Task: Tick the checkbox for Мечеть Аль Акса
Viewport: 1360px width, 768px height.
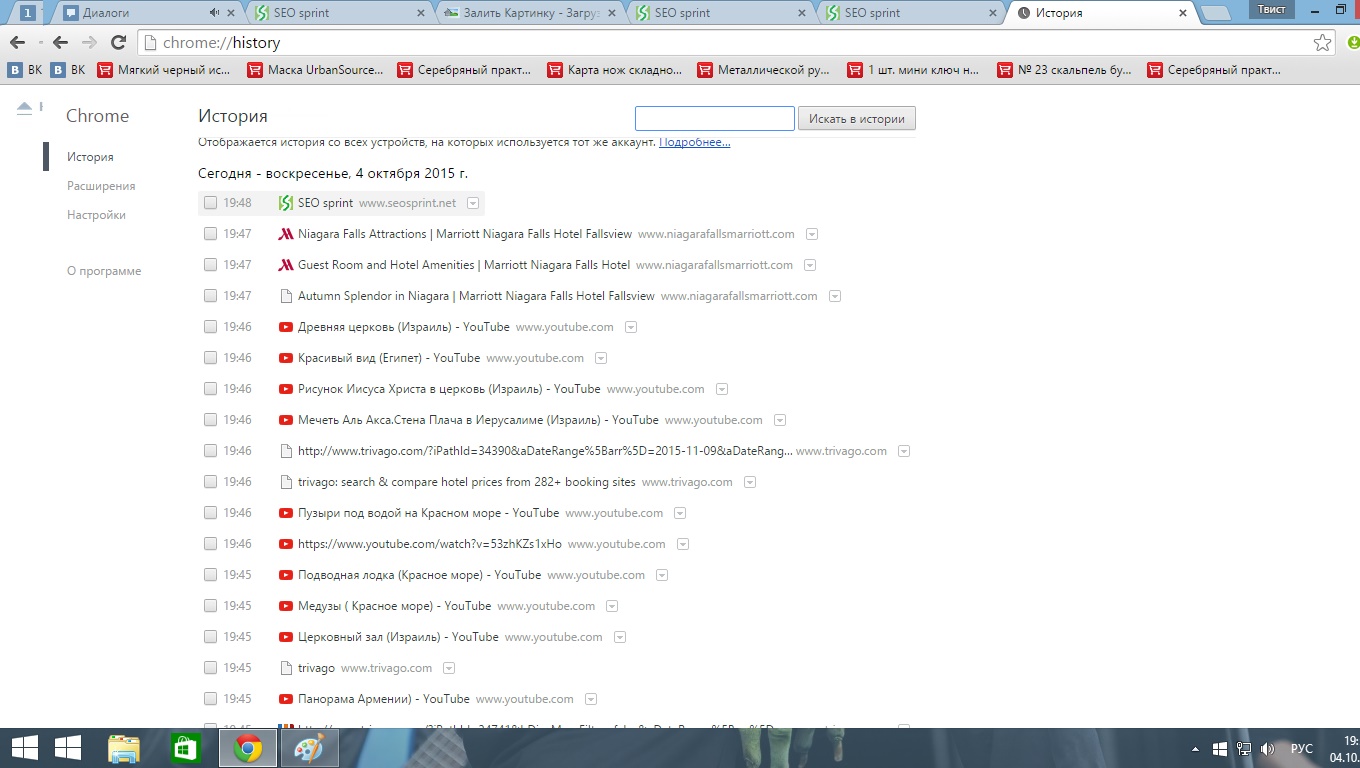Action: pos(210,420)
